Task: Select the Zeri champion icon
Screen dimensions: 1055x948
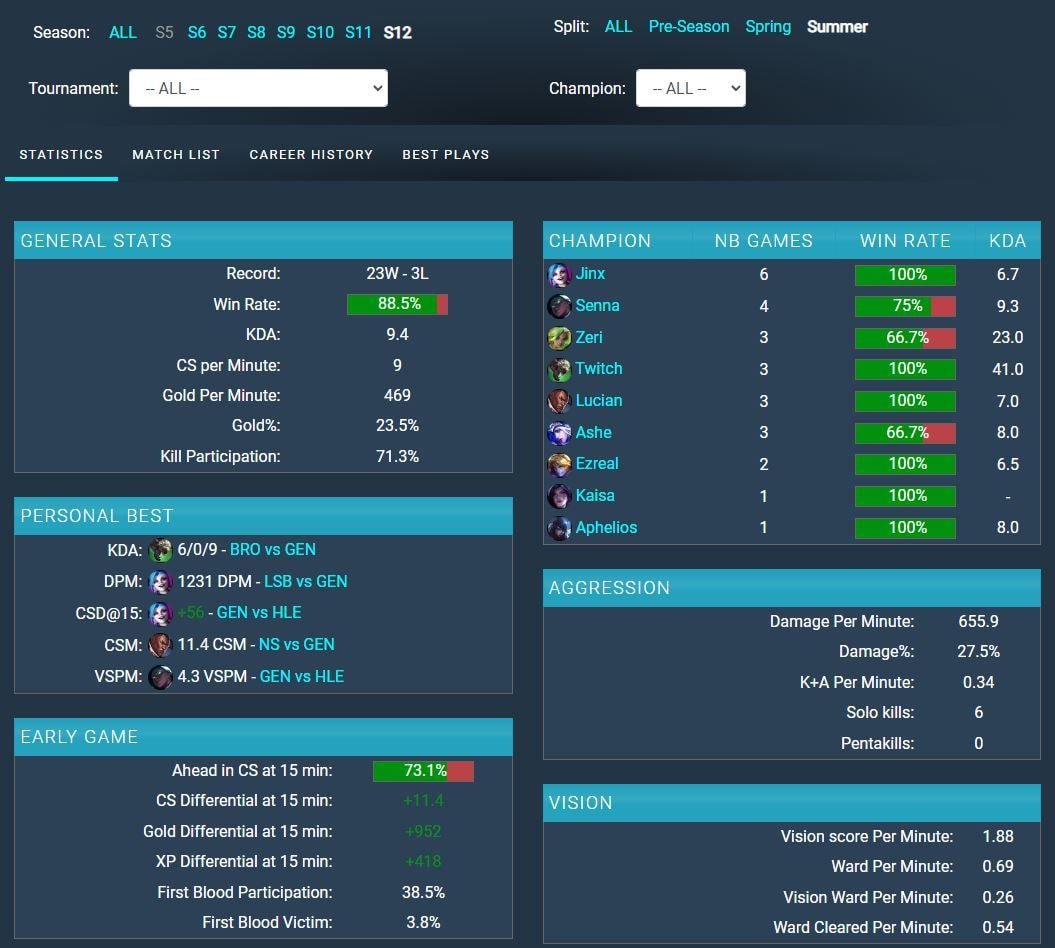Action: [x=559, y=338]
